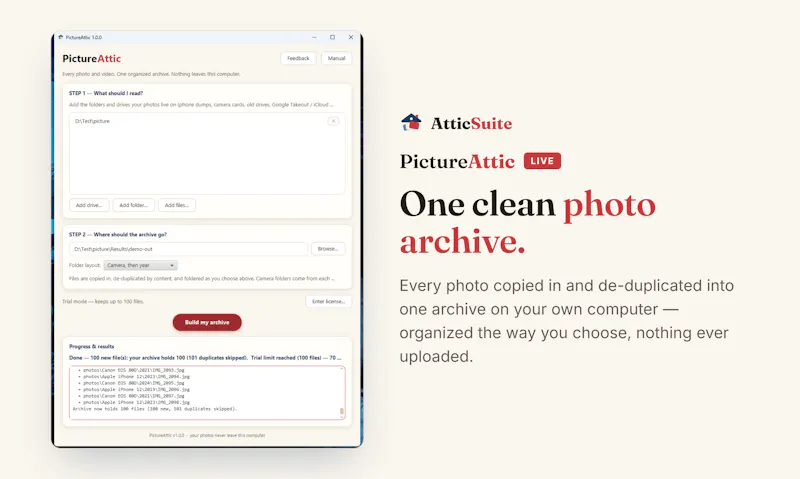Viewport: 800px width, 479px height.
Task: Click the 'STEP 2 — Where should the archive go?' heading
Action: click(x=118, y=235)
